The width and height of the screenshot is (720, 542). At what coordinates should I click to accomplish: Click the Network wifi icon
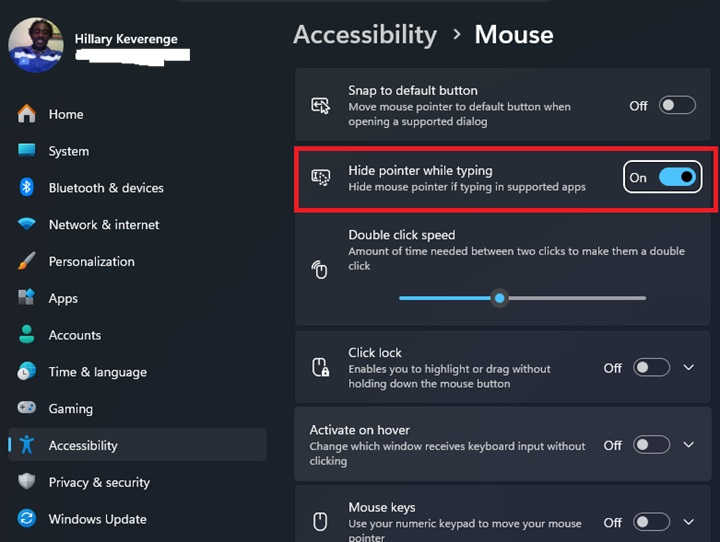pyautogui.click(x=27, y=224)
